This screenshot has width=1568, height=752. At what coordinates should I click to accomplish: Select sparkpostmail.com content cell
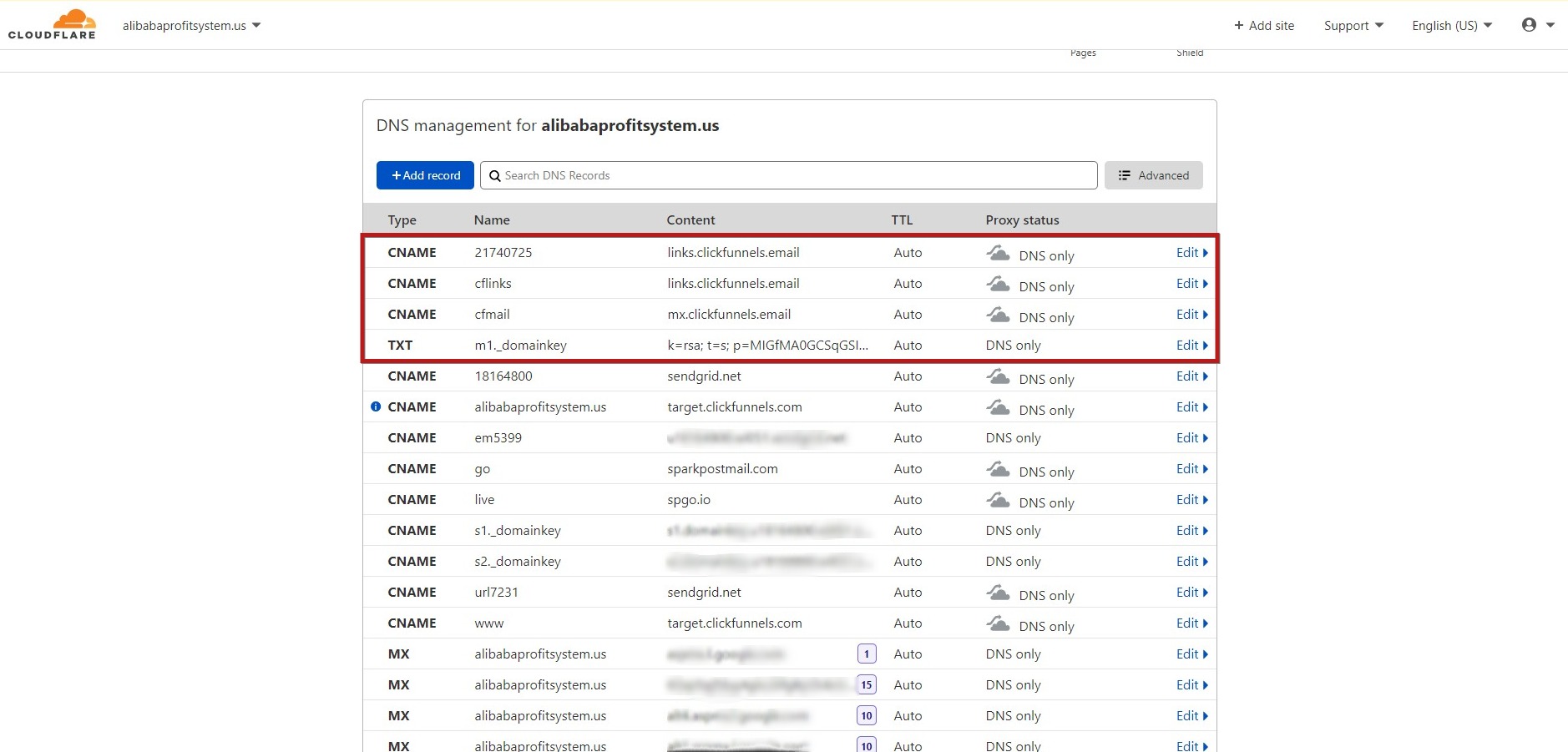click(x=722, y=469)
